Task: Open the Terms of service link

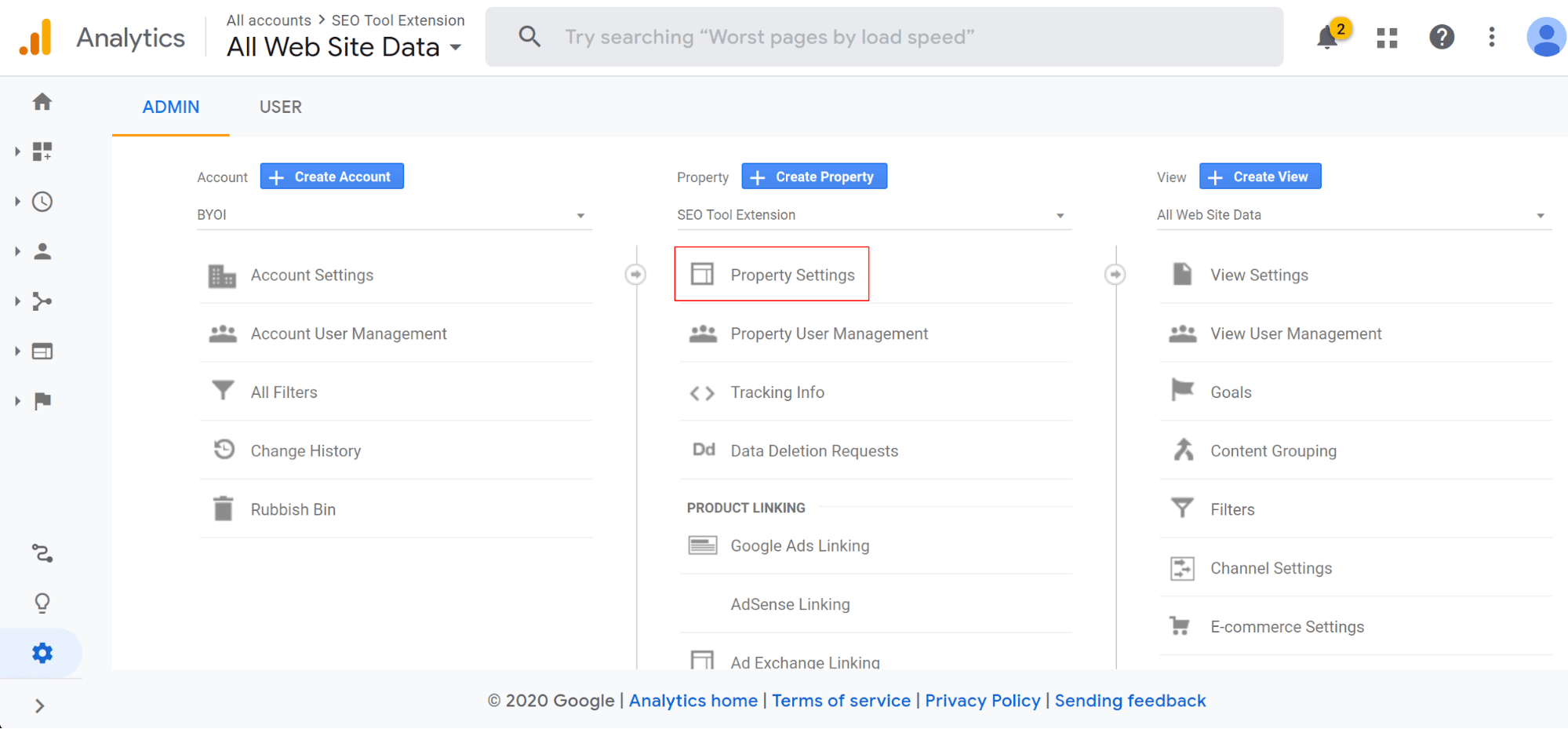Action: (841, 701)
